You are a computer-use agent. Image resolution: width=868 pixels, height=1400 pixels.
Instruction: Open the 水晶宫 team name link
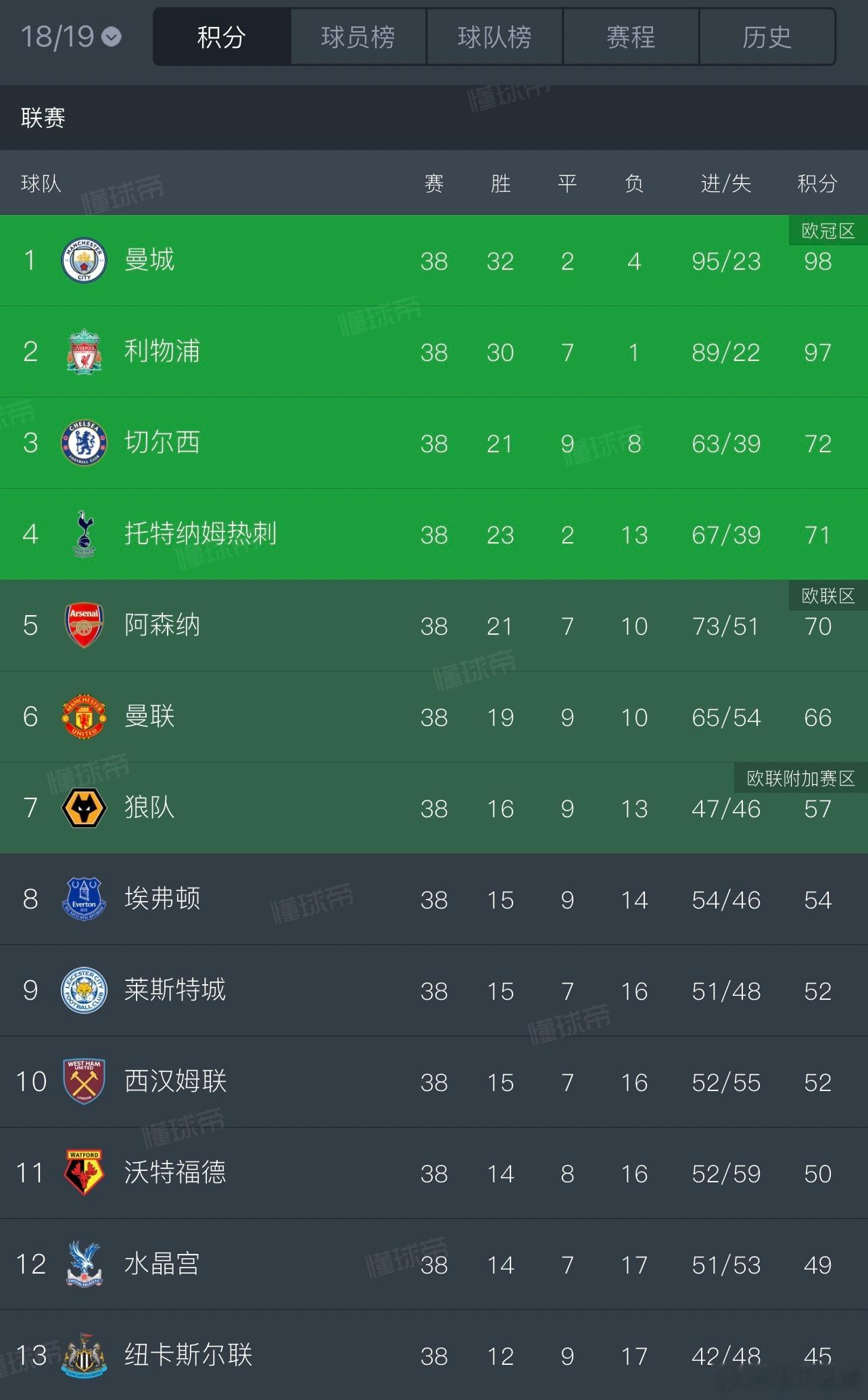162,1263
